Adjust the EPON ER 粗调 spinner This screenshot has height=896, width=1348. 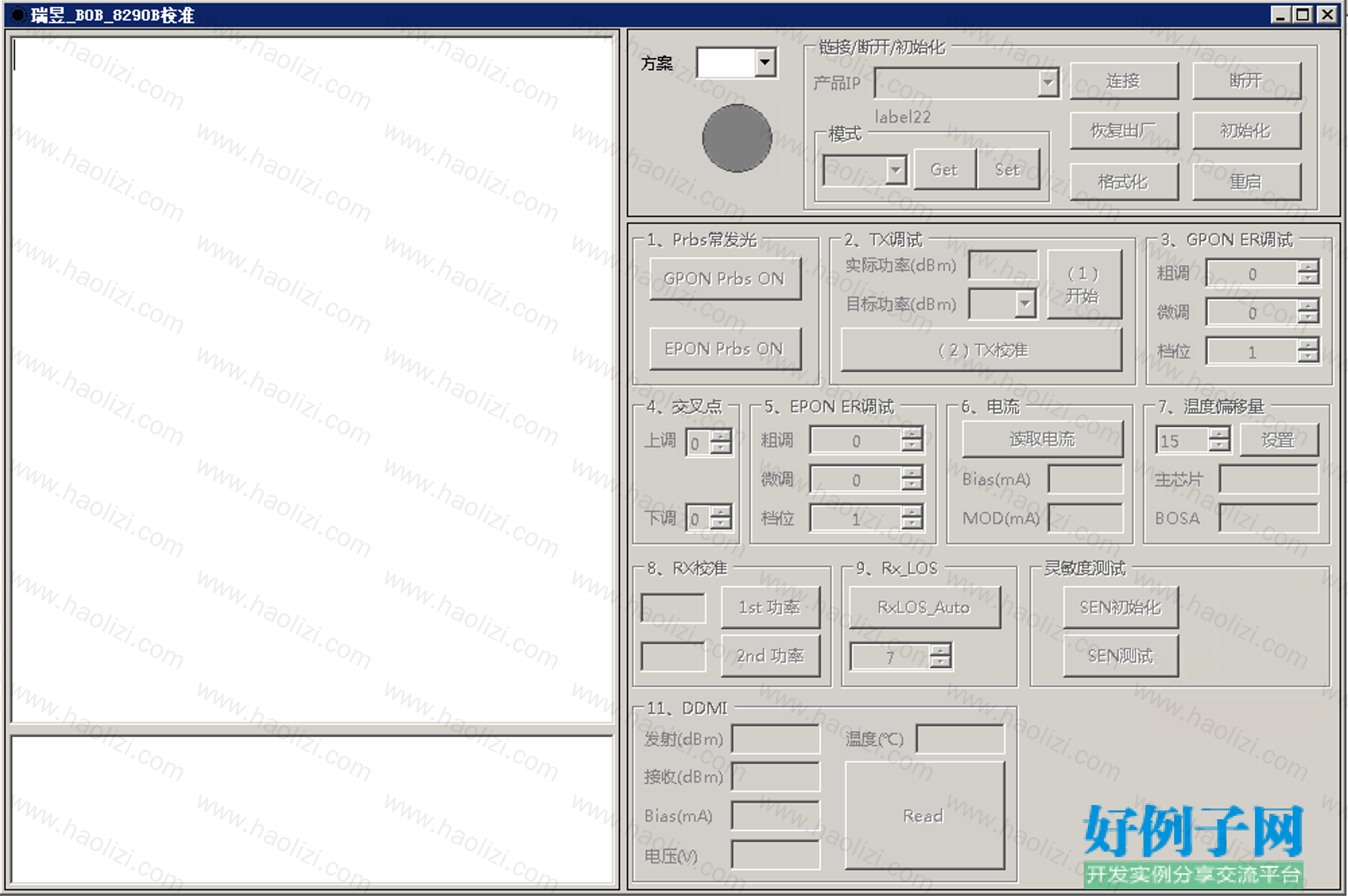point(866,440)
